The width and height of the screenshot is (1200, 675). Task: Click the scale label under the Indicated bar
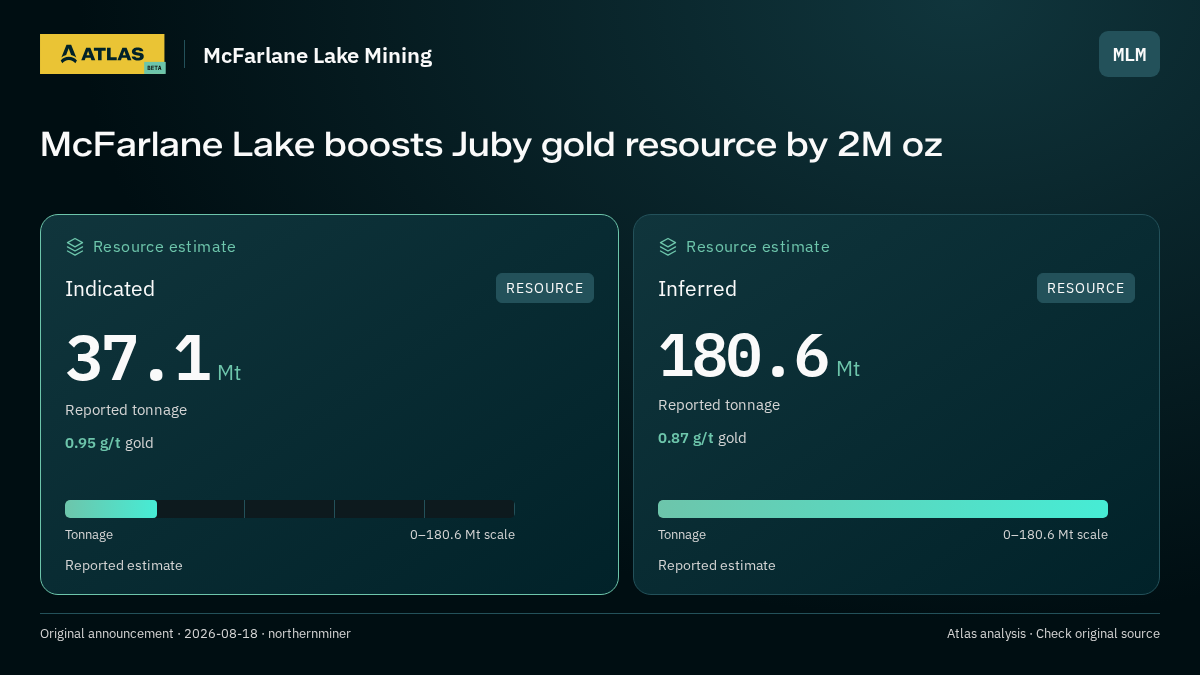coord(462,535)
